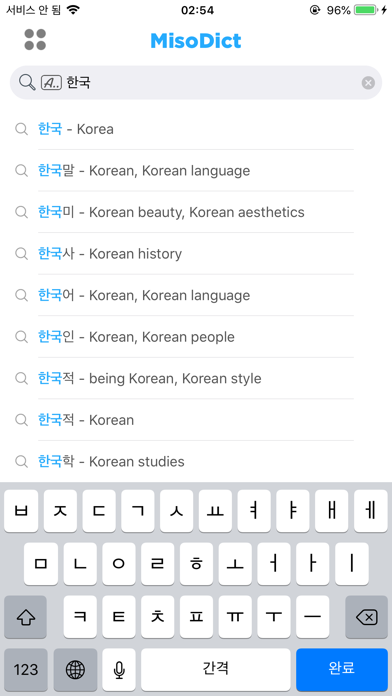Image resolution: width=392 pixels, height=696 pixels.
Task: Switch keyboard language with globe key
Action: click(x=75, y=669)
